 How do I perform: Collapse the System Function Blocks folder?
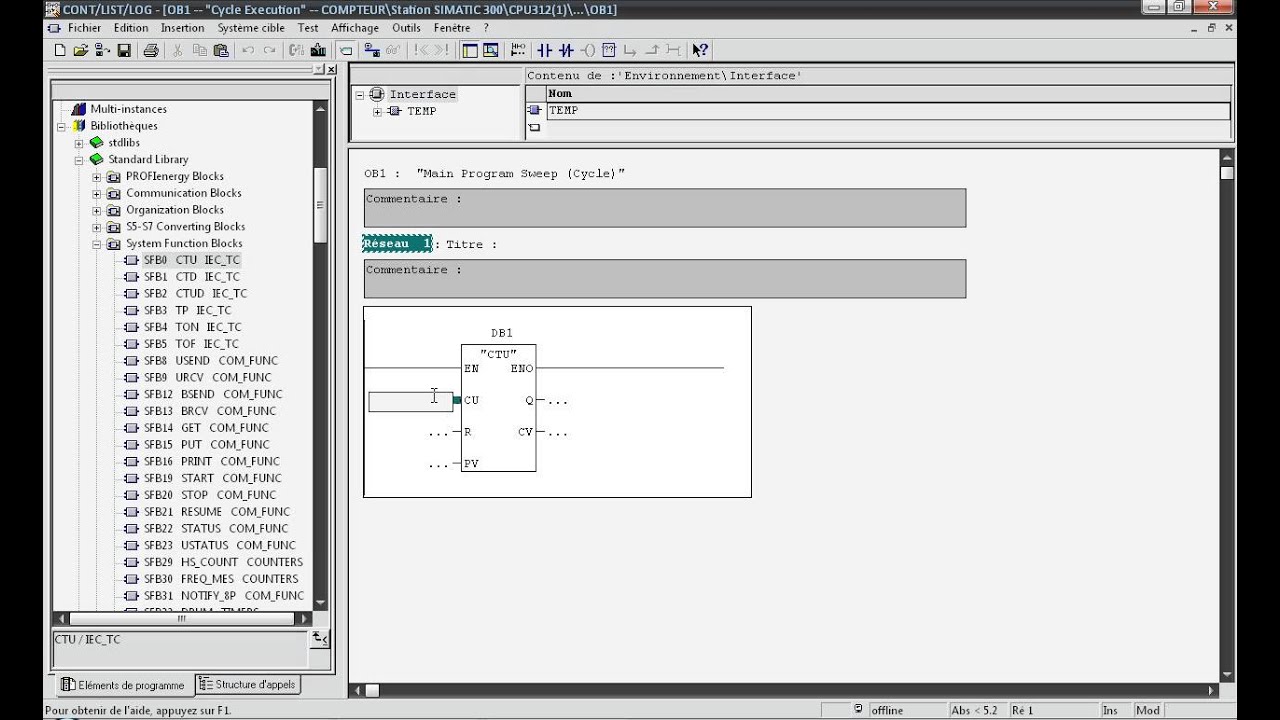pos(97,244)
